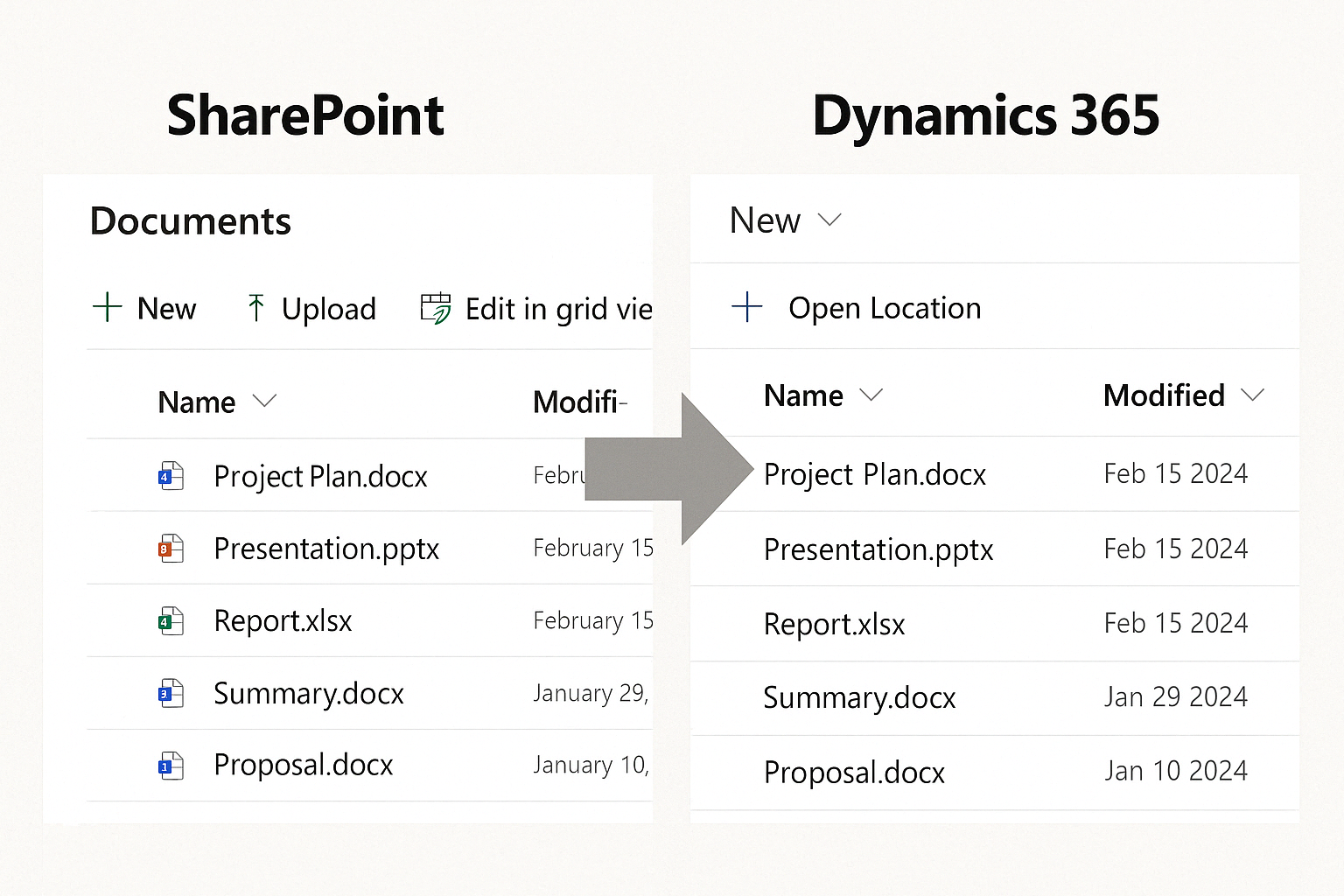Viewport: 1344px width, 896px height.
Task: Click the Documents library title
Action: click(x=190, y=221)
